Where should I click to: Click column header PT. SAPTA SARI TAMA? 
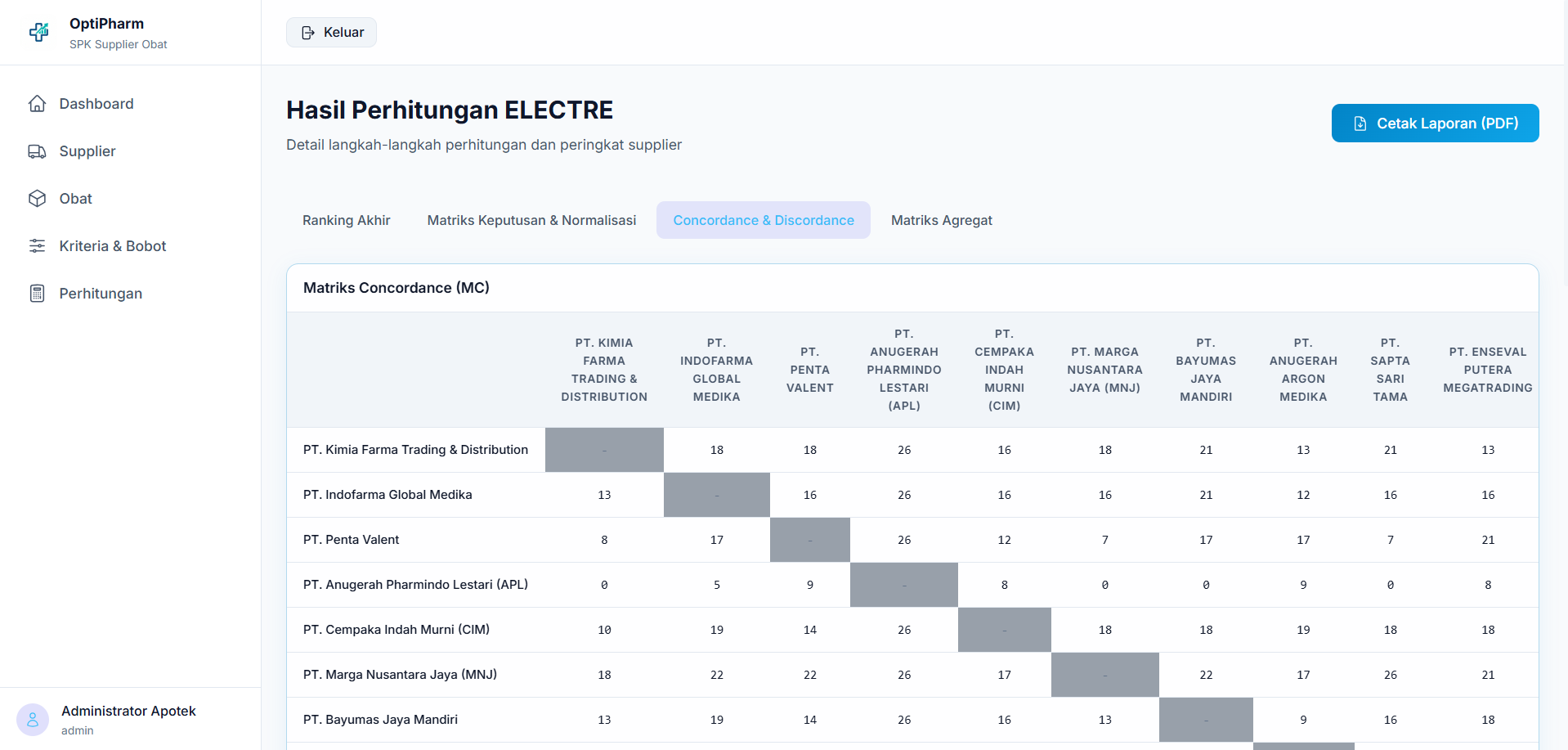[1391, 370]
